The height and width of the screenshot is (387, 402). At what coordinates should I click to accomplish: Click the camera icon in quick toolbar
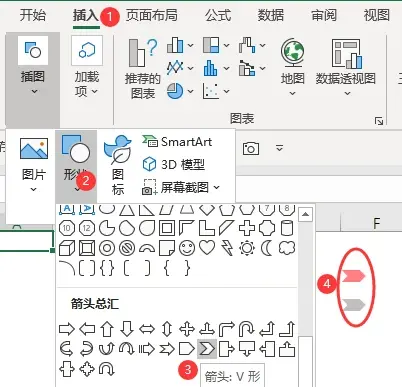click(x=251, y=148)
